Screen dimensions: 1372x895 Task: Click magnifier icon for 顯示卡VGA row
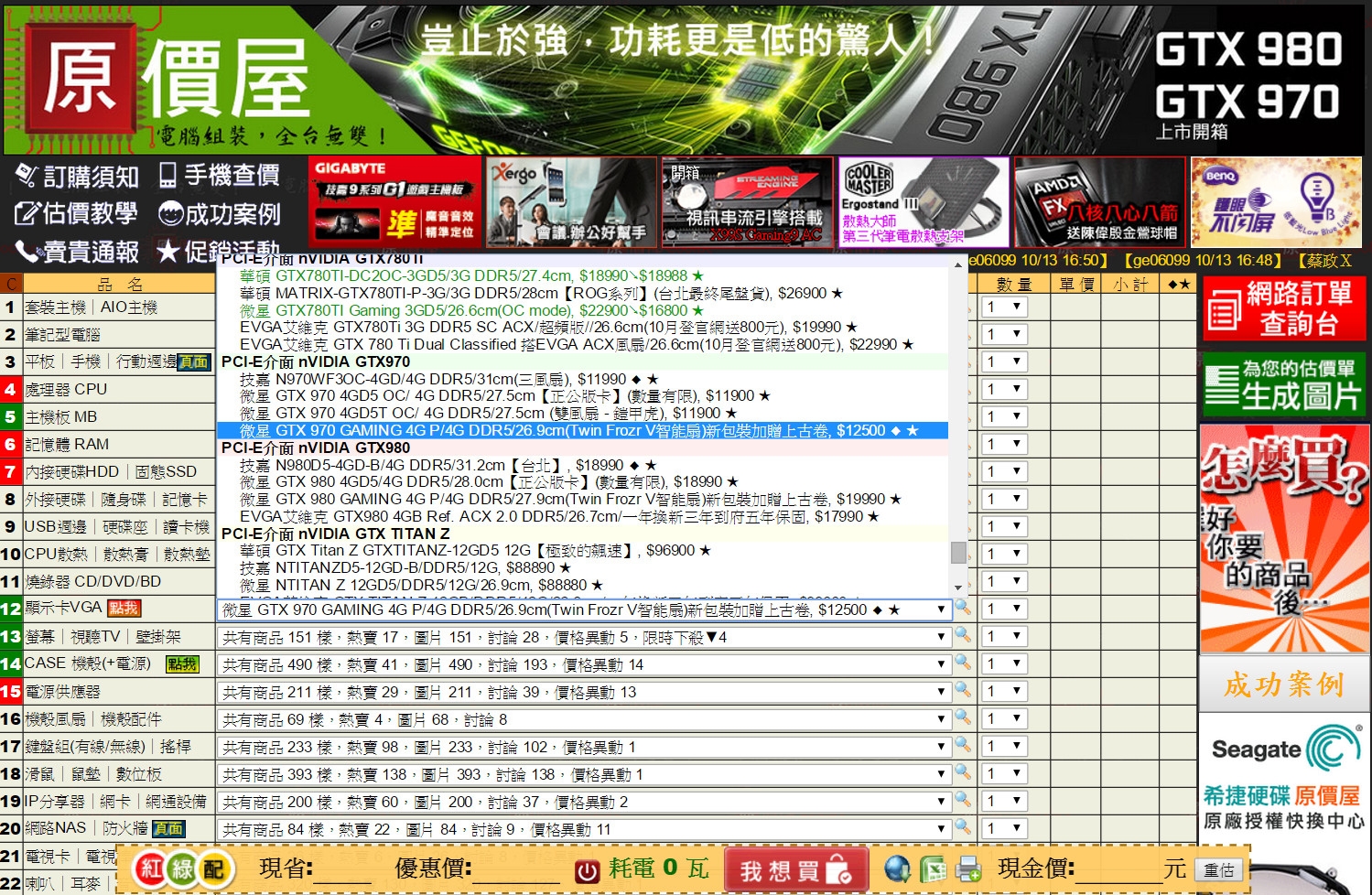coord(963,607)
